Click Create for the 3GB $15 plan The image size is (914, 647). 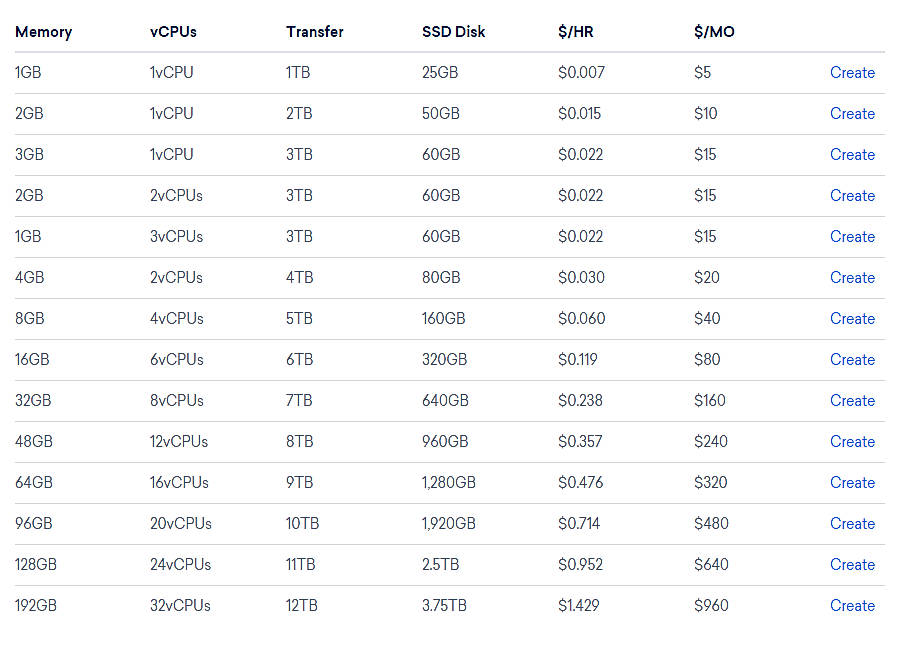tap(852, 154)
